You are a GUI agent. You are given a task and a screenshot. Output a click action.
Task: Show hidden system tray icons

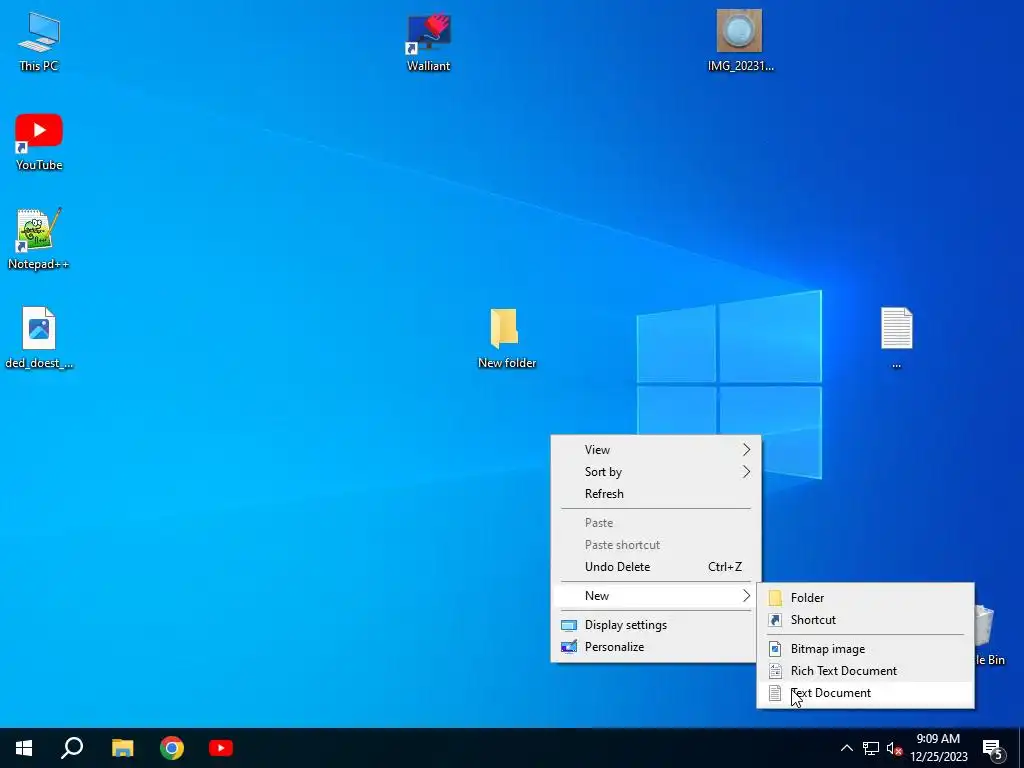click(846, 748)
